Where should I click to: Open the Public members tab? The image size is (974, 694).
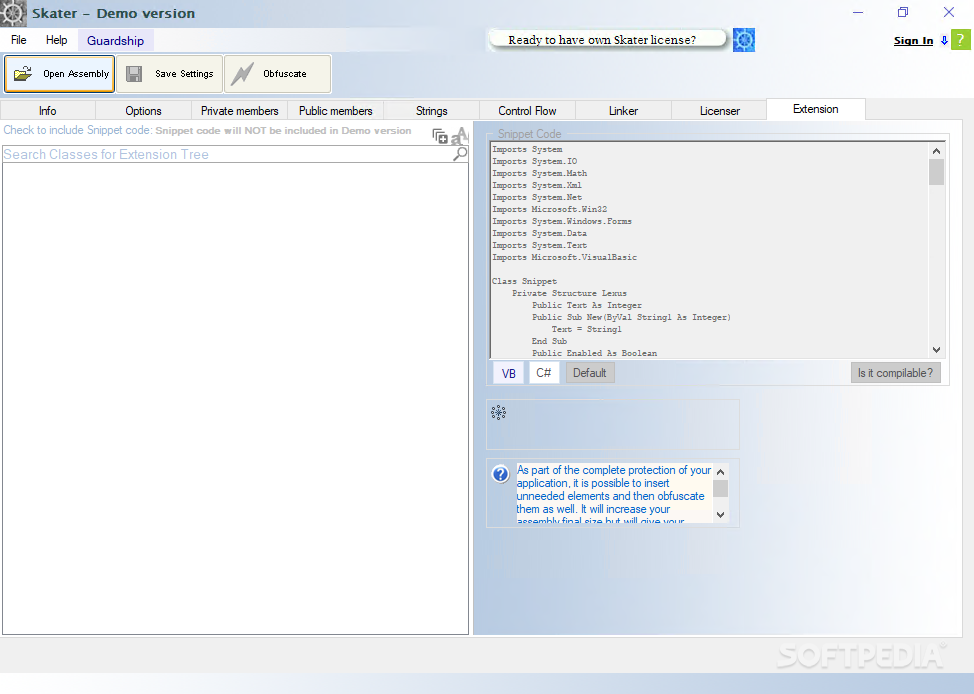tap(335, 111)
